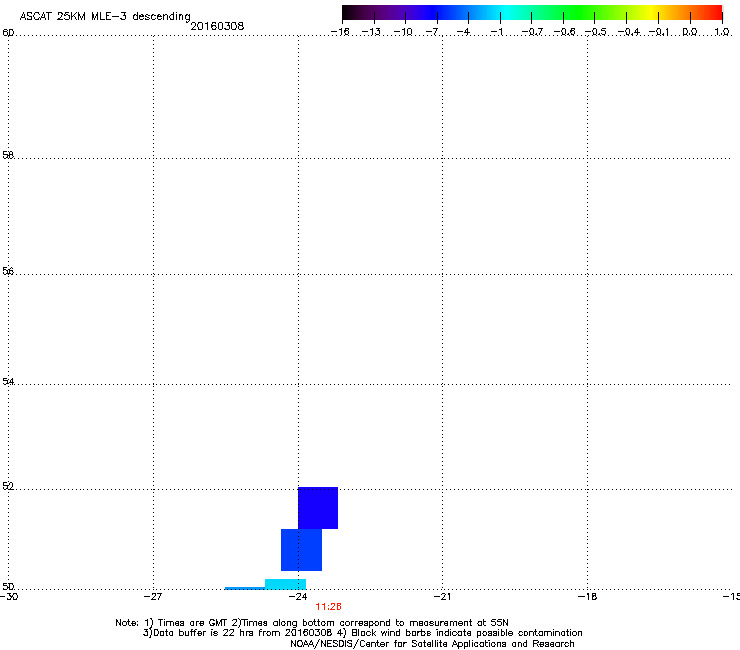Click the colorbar tick label -16

coord(340,32)
